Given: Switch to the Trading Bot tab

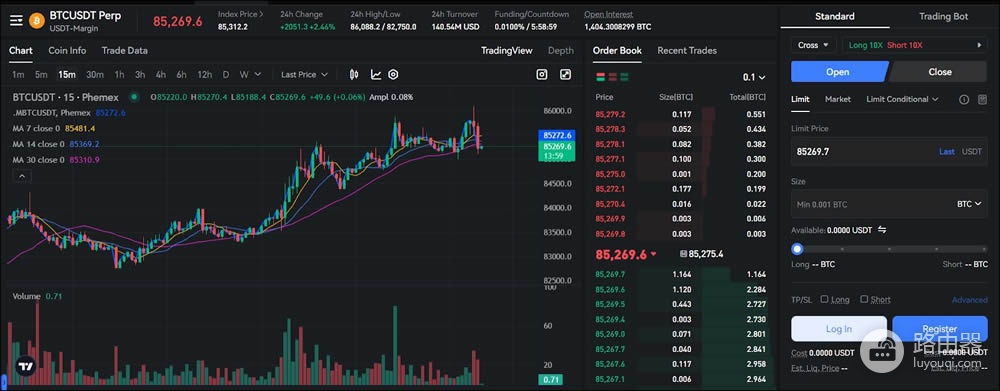Looking at the screenshot, I should coord(943,17).
